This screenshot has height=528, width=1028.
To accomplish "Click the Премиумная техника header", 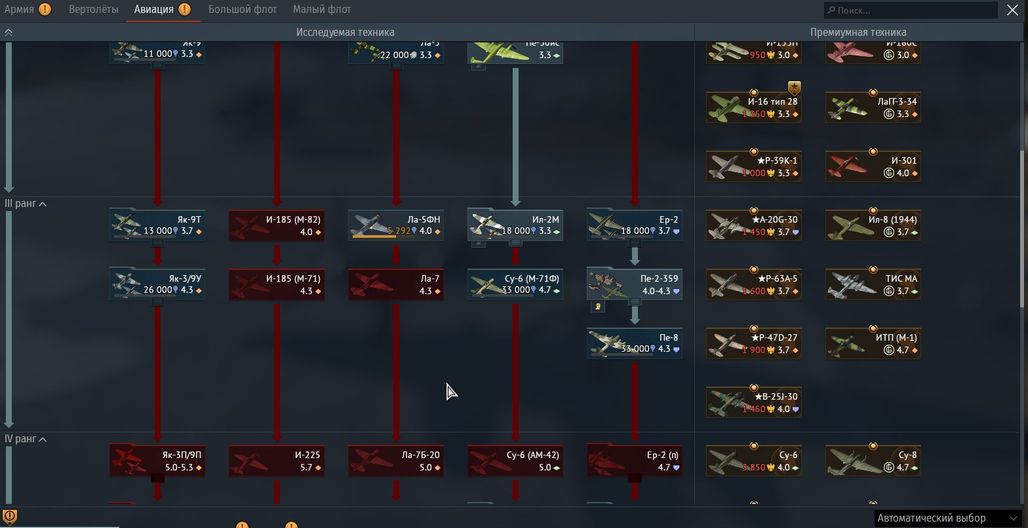I will point(858,32).
